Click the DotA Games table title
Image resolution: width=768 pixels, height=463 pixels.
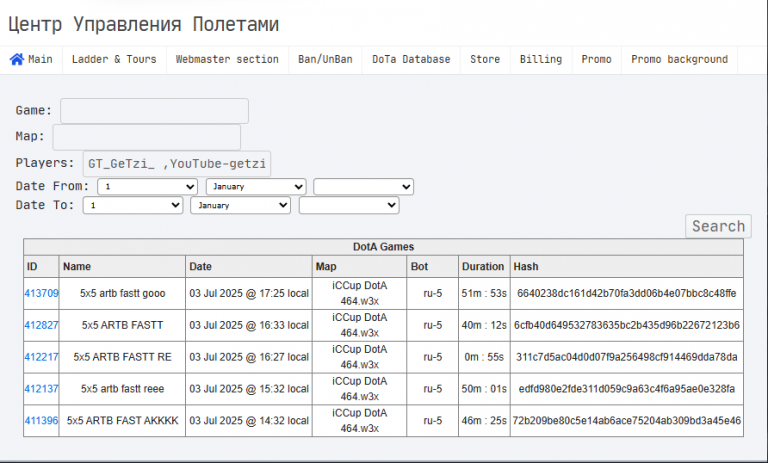pyautogui.click(x=384, y=247)
